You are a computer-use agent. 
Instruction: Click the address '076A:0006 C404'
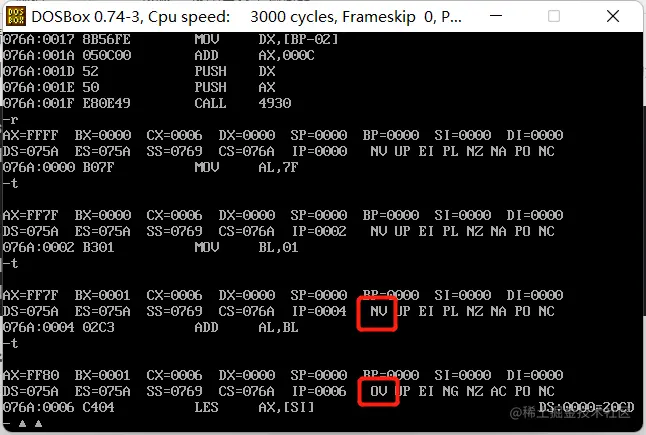59,407
